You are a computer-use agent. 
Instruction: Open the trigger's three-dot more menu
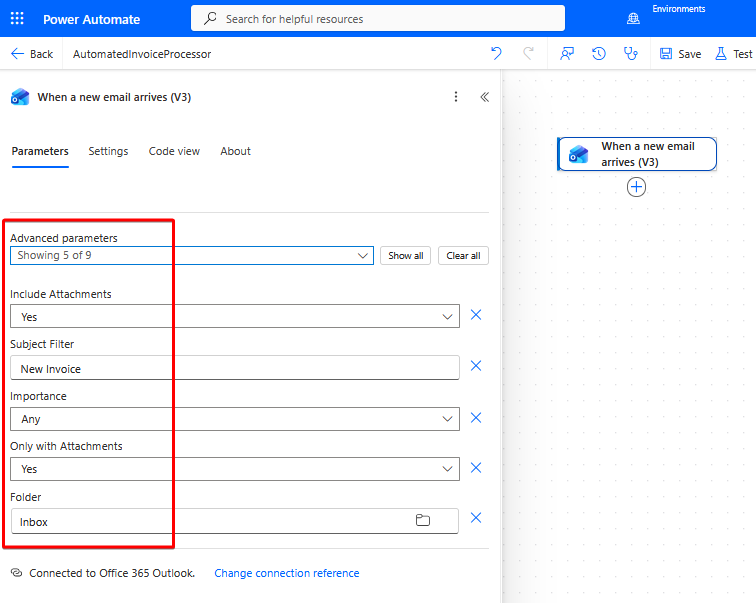point(456,97)
